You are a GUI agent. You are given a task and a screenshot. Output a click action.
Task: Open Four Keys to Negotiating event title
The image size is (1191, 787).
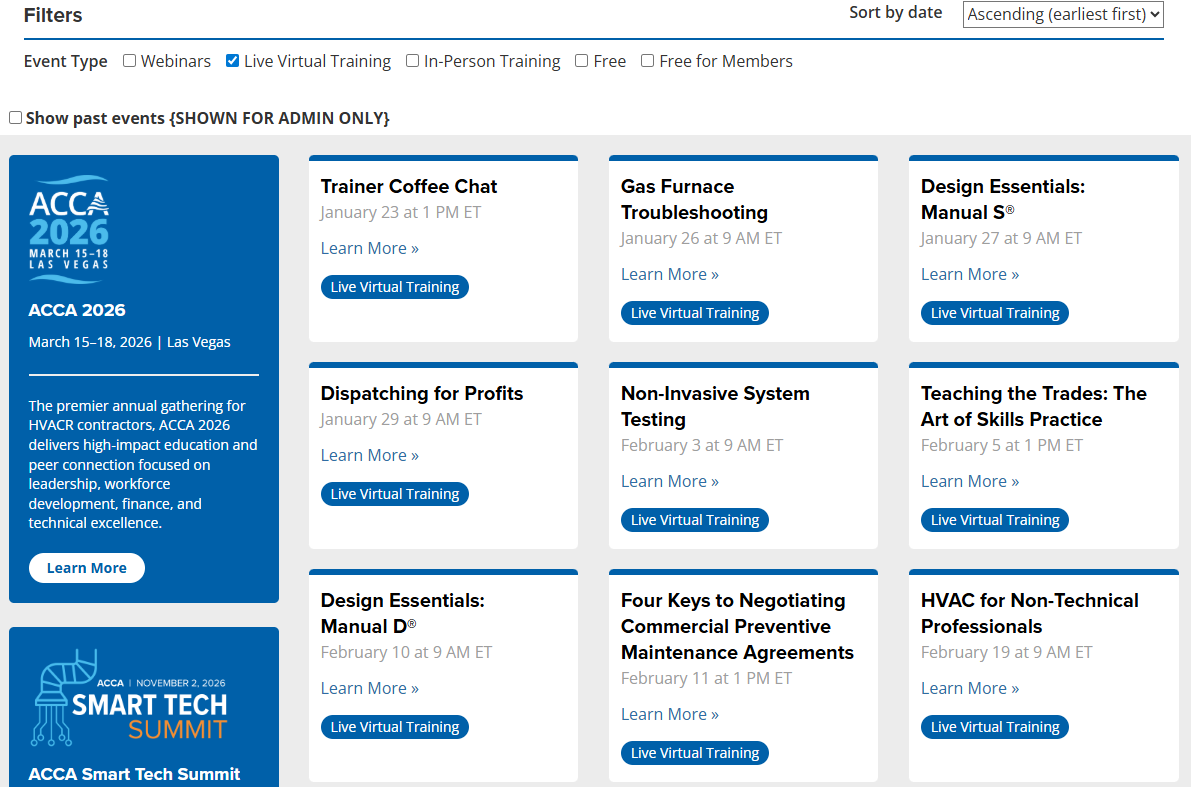[737, 626]
